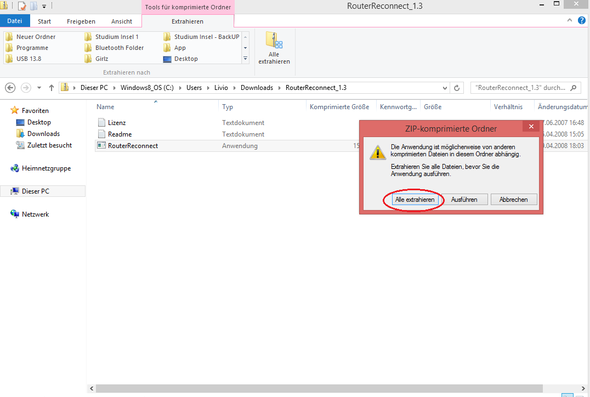Click the Alle extrahieren ribbon icon
Screen dimensions: 590x397
click(274, 48)
